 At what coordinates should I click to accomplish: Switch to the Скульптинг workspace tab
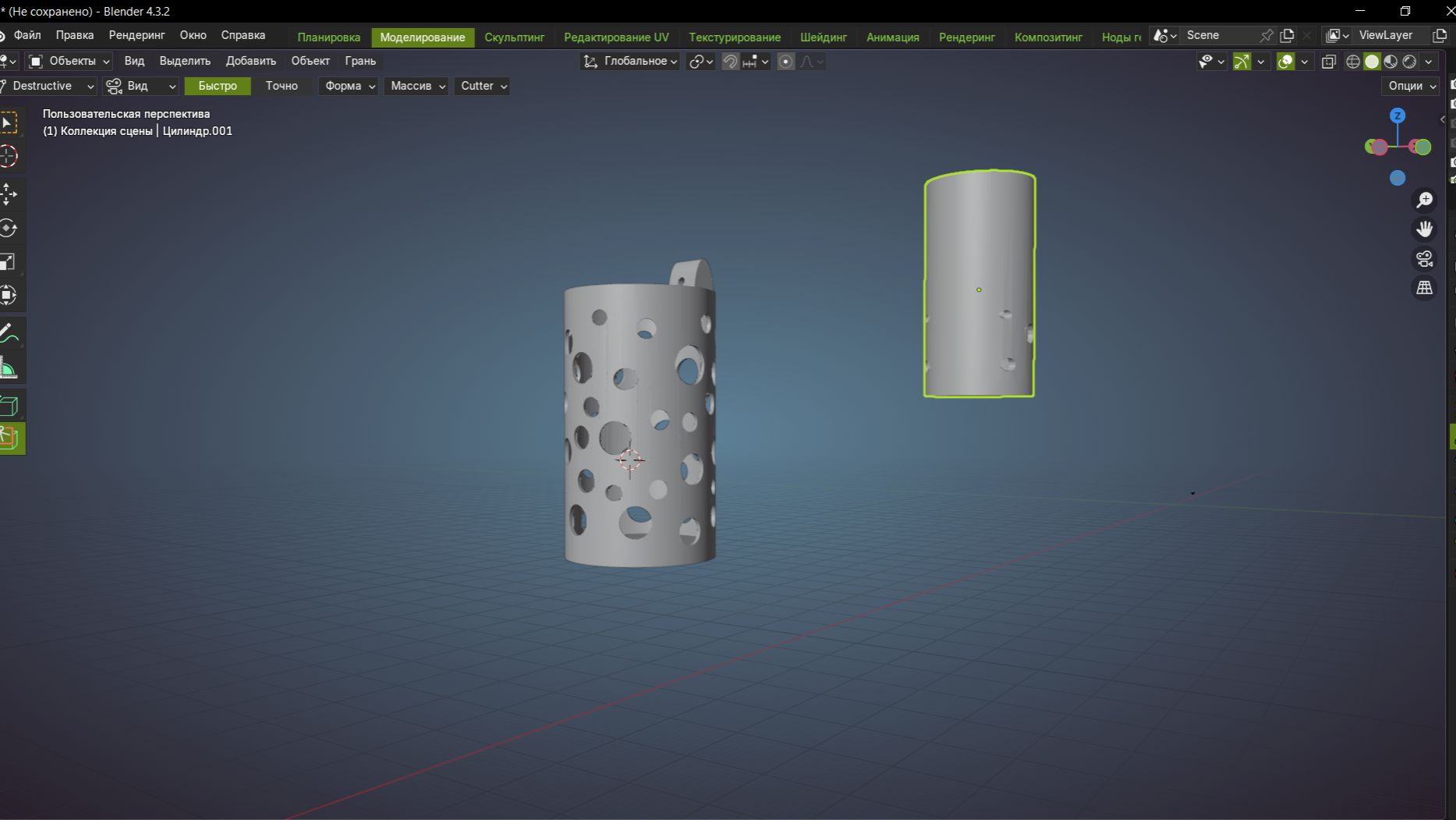coord(514,37)
